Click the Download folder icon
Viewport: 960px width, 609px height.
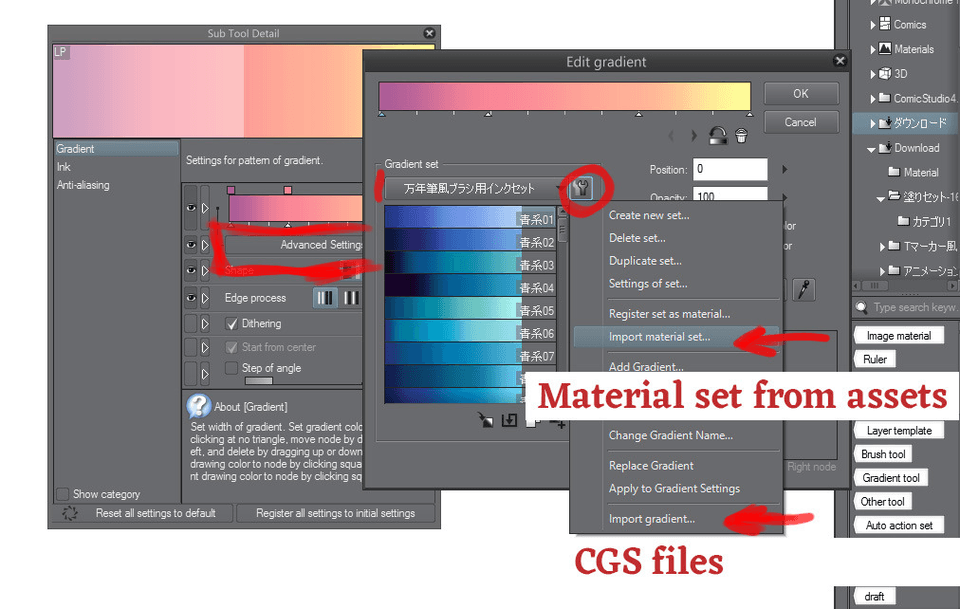(x=885, y=148)
